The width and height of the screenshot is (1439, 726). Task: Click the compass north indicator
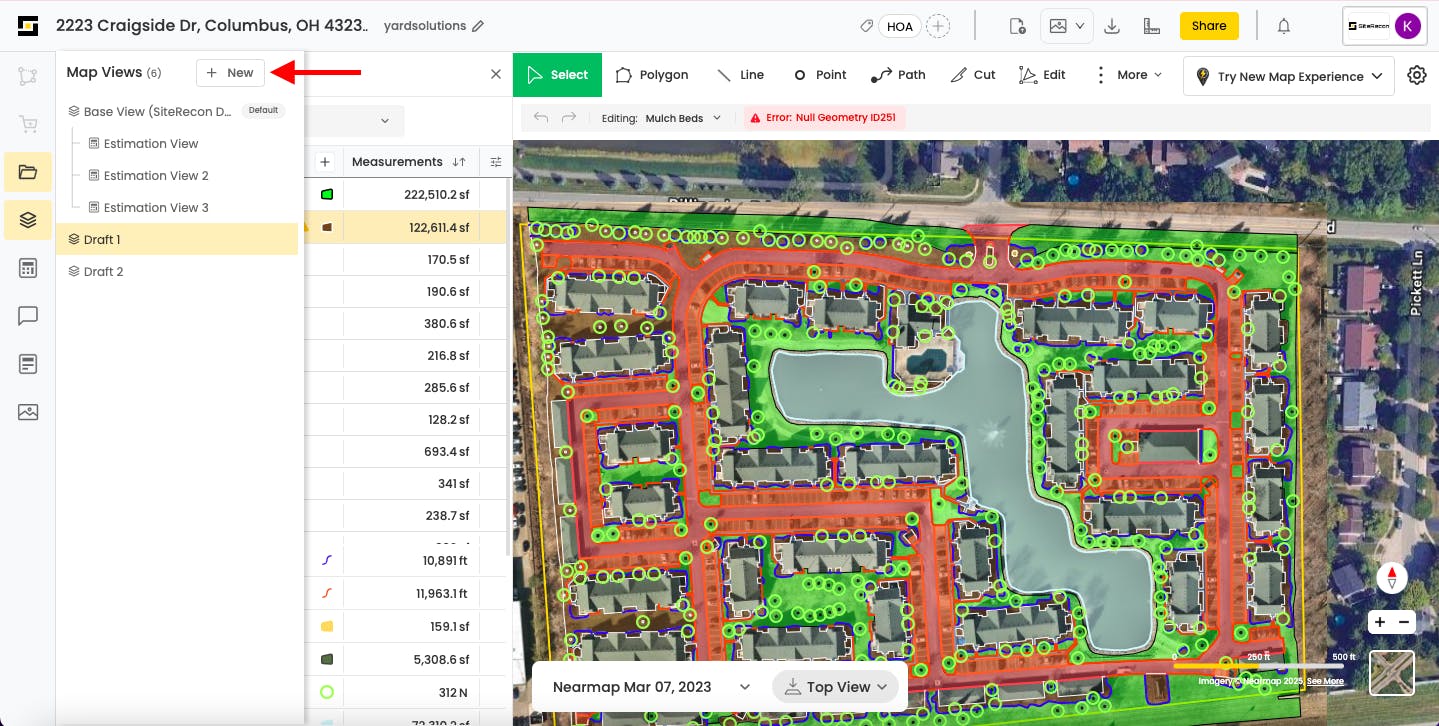1392,577
